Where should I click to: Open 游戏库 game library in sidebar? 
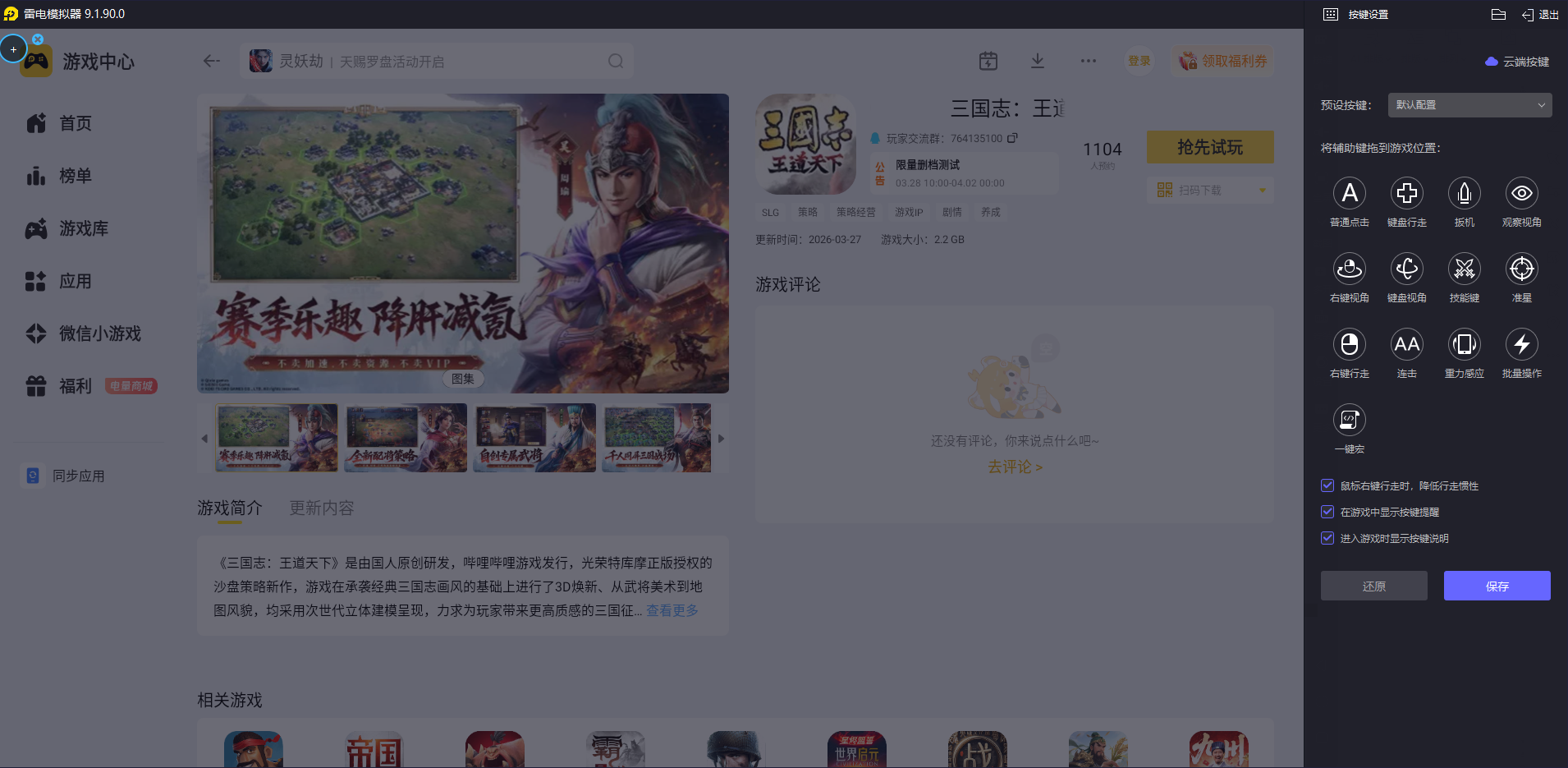point(67,228)
